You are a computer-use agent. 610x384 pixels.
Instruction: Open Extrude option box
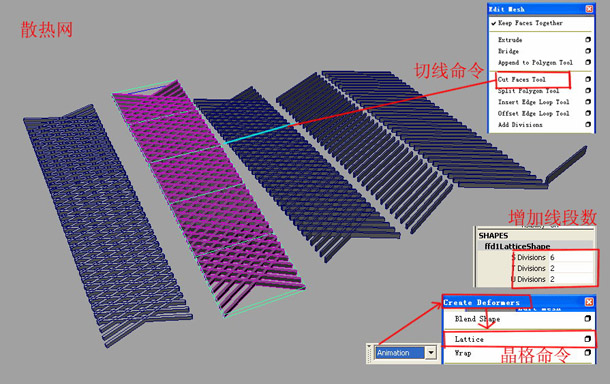588,39
